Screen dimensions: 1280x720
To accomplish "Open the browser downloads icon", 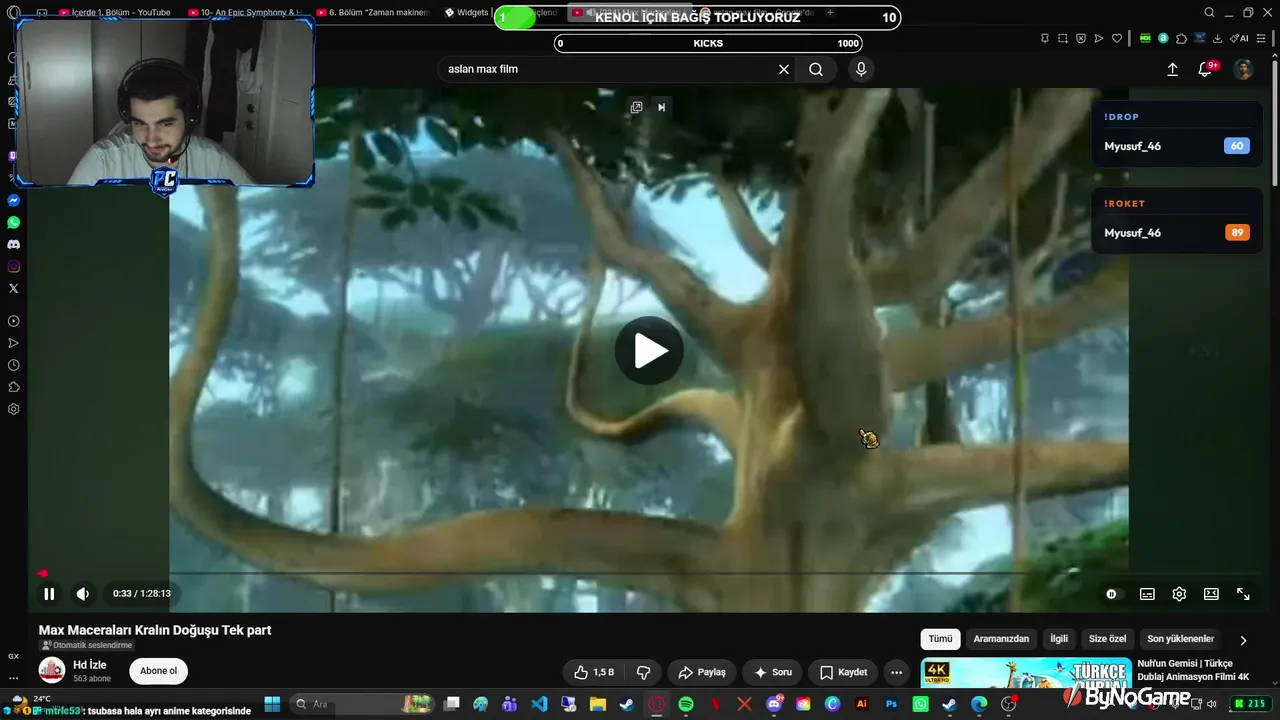I will tap(1217, 38).
